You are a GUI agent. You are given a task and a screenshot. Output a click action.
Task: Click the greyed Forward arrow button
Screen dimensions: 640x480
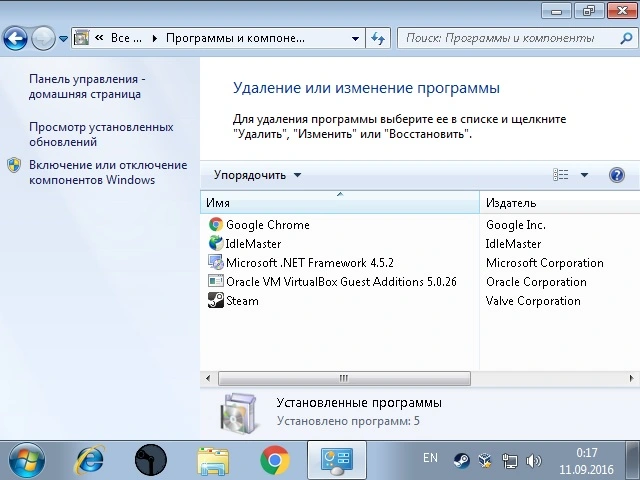[x=43, y=39]
